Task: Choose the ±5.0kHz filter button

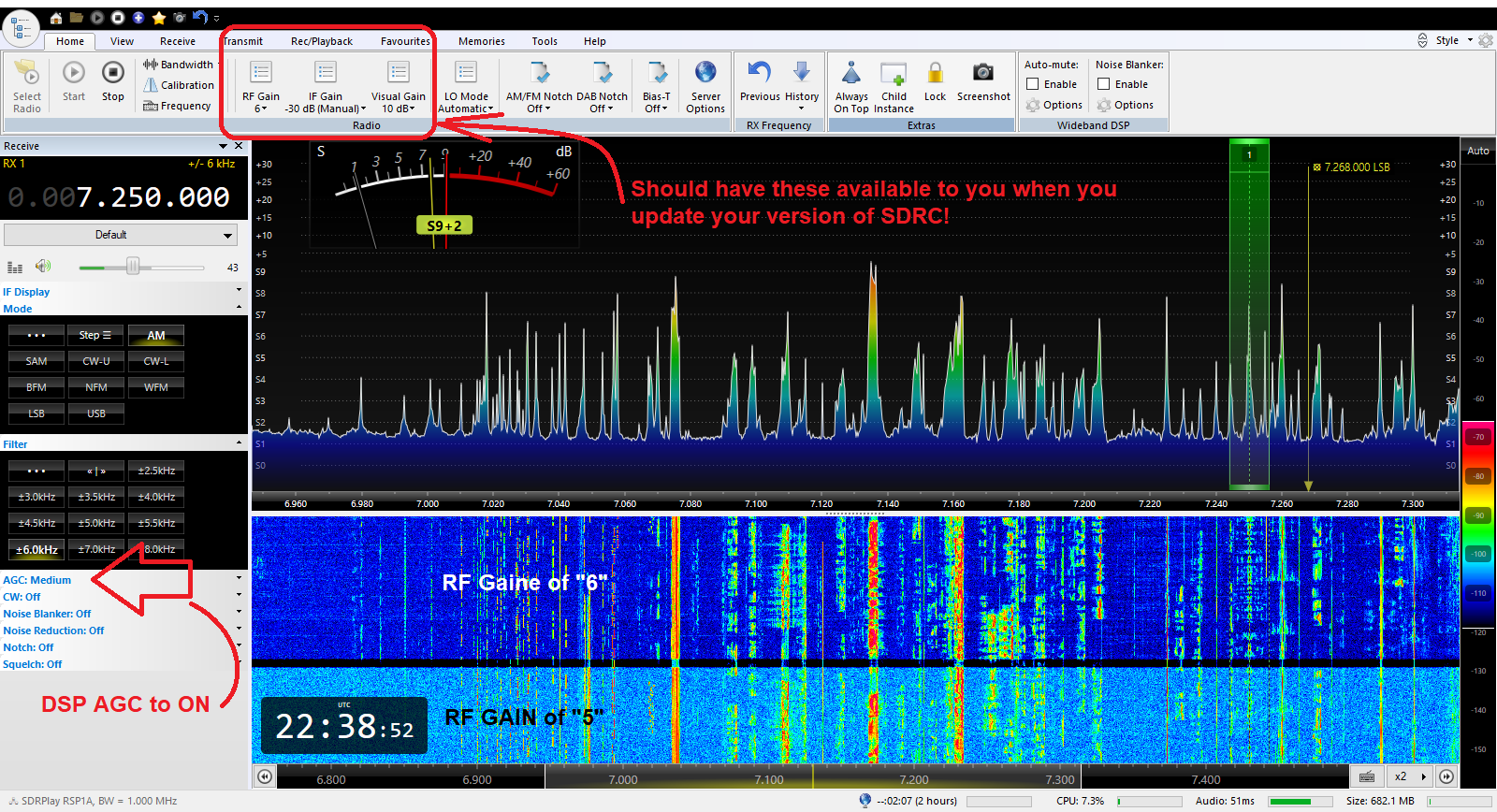Action: click(96, 523)
